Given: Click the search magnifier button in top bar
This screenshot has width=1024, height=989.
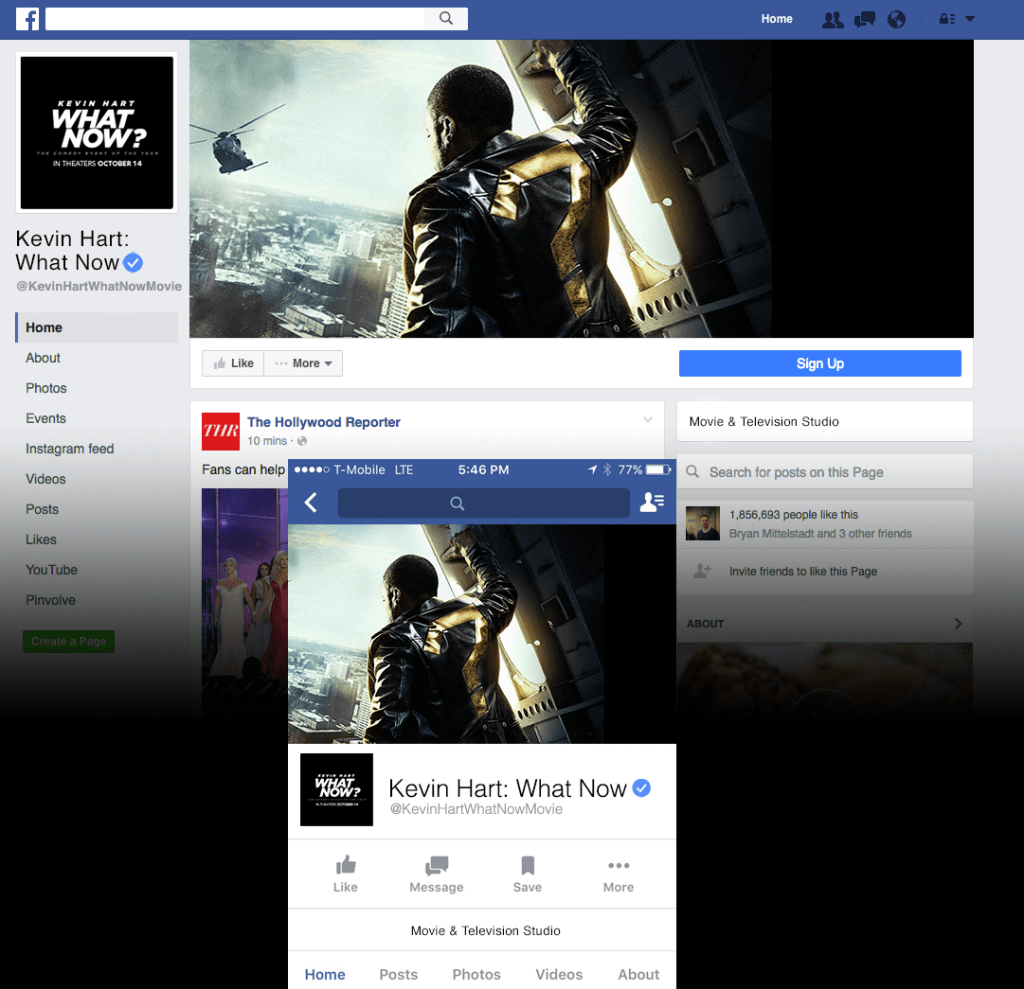Looking at the screenshot, I should coord(446,18).
